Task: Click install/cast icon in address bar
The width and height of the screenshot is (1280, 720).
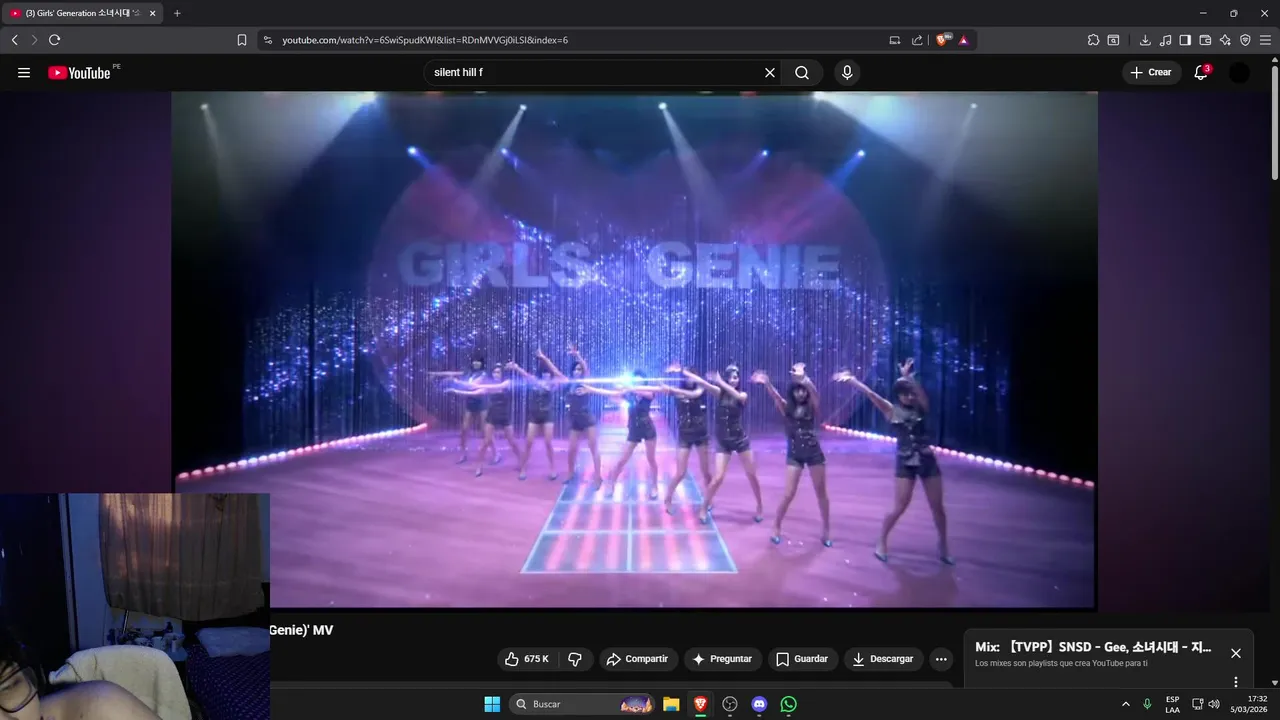Action: [x=895, y=40]
